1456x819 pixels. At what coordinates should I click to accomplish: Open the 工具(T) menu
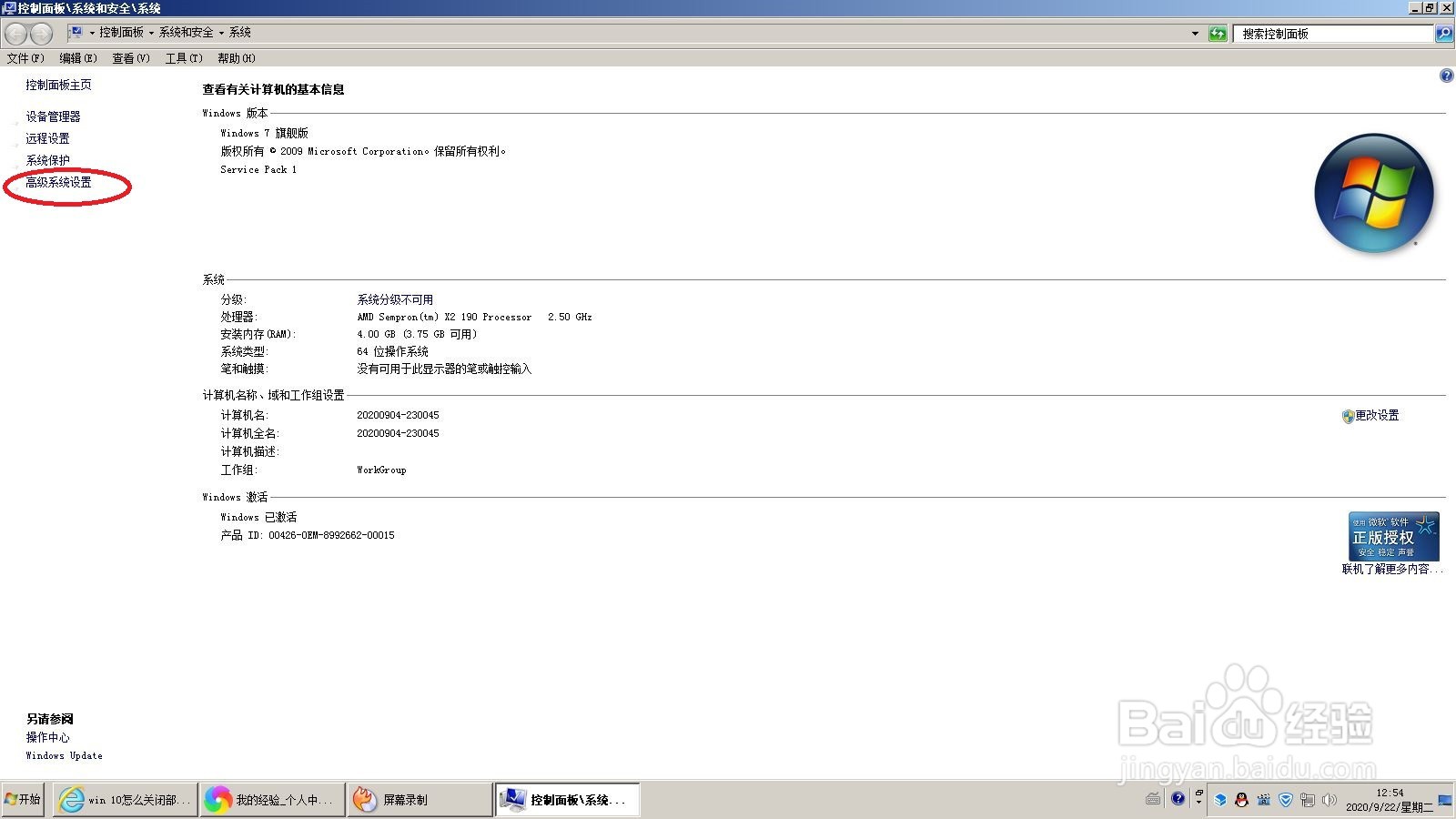tap(184, 58)
